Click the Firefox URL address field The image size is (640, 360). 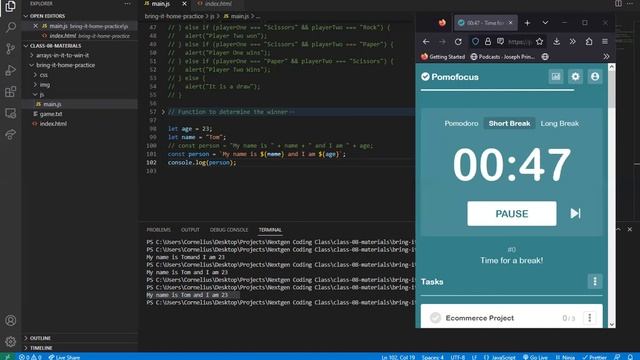520,42
